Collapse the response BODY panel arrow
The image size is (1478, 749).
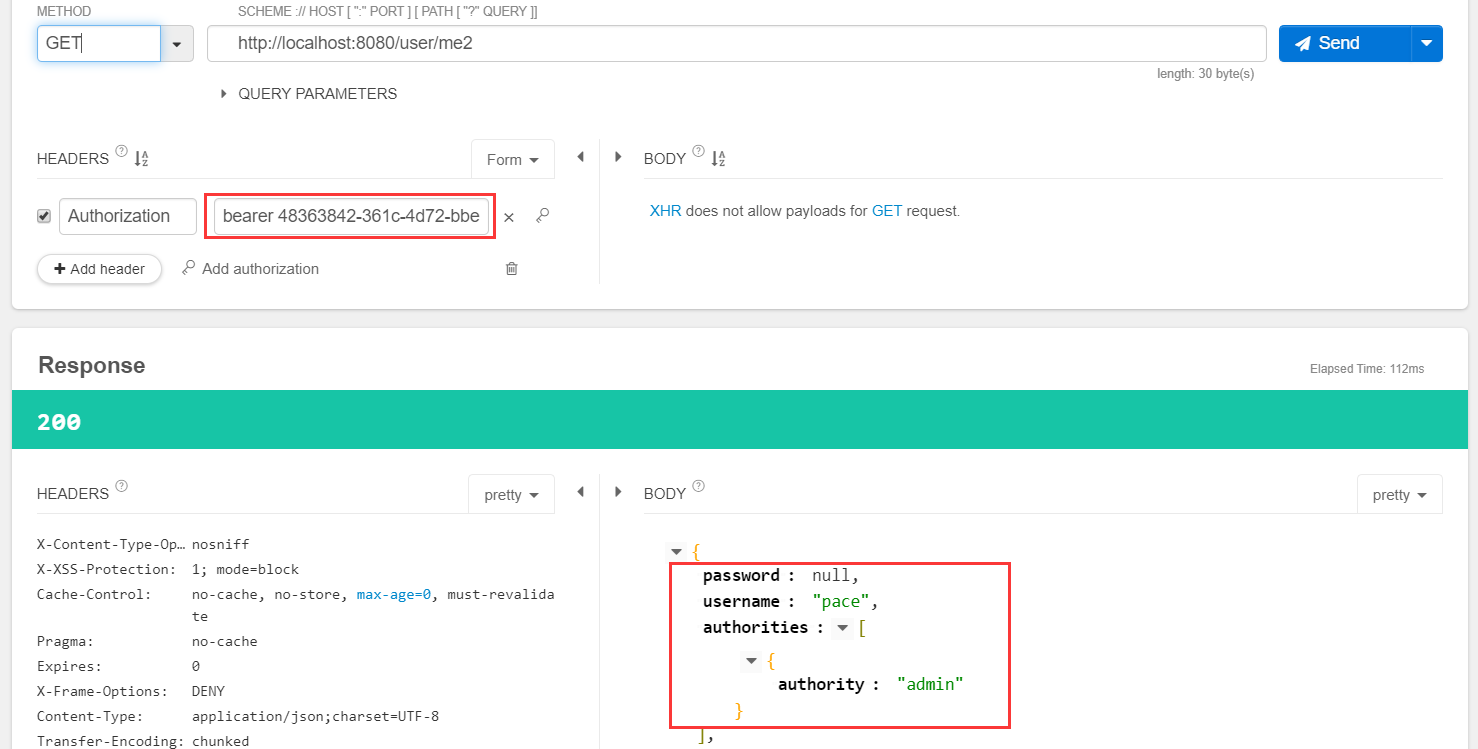click(618, 492)
